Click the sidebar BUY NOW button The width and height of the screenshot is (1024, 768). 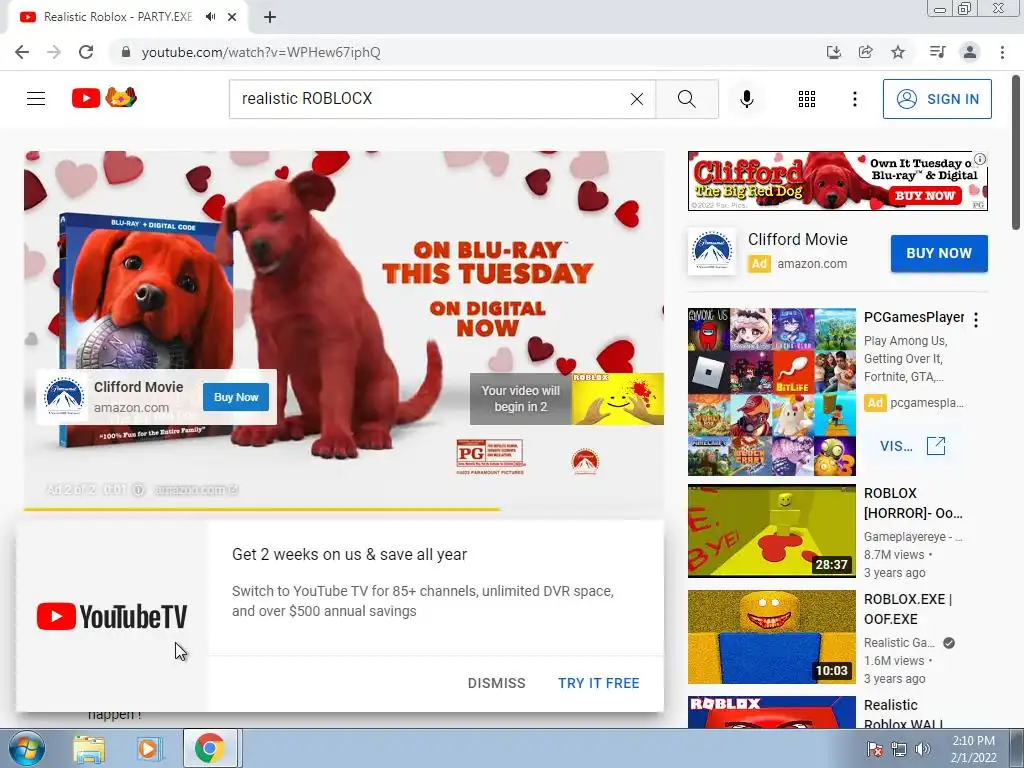click(939, 253)
